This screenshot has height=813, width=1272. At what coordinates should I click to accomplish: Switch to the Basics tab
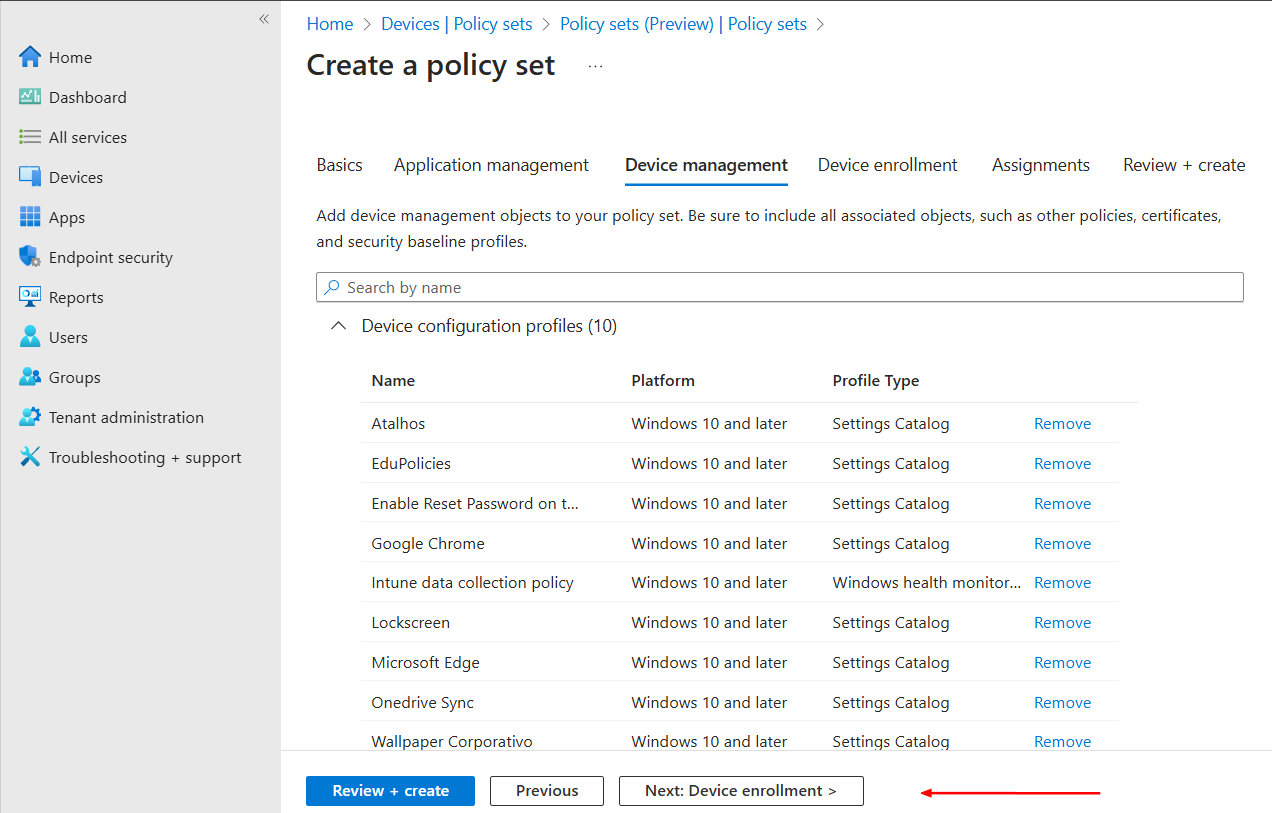(x=339, y=165)
